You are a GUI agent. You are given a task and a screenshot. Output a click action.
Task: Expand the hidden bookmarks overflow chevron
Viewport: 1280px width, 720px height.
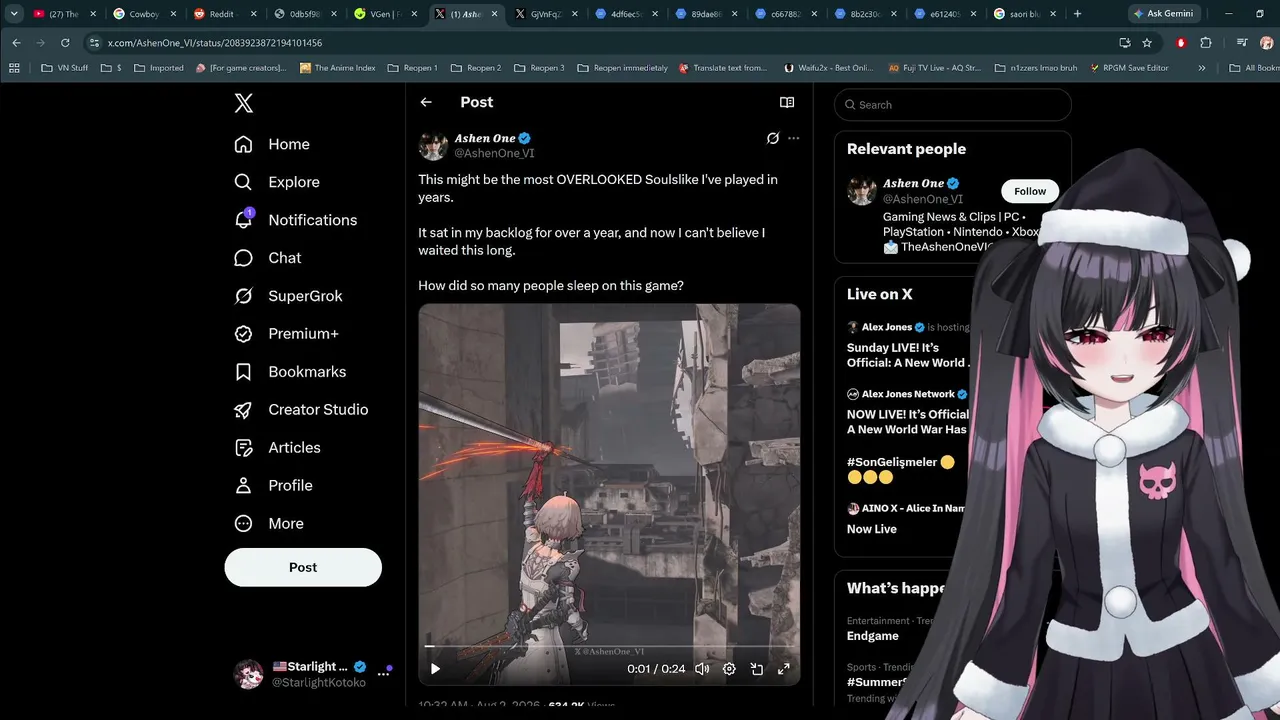[1202, 68]
